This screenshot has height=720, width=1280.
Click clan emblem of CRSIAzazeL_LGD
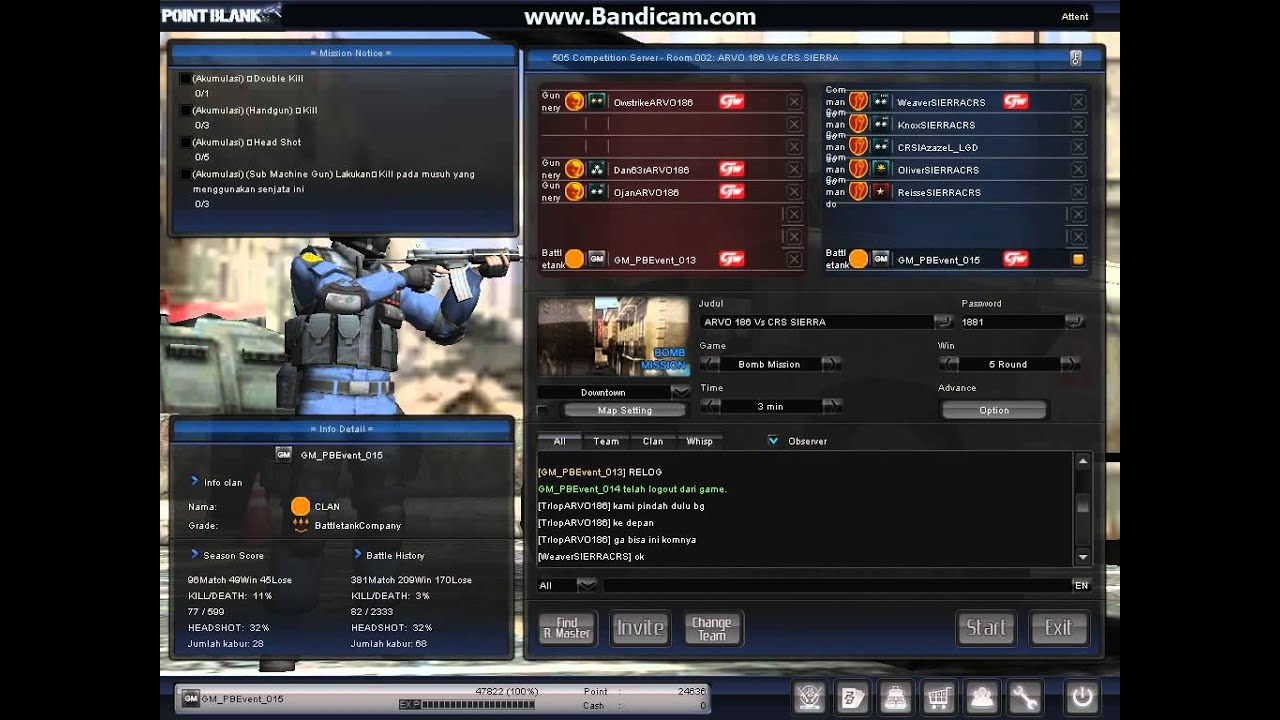click(858, 147)
